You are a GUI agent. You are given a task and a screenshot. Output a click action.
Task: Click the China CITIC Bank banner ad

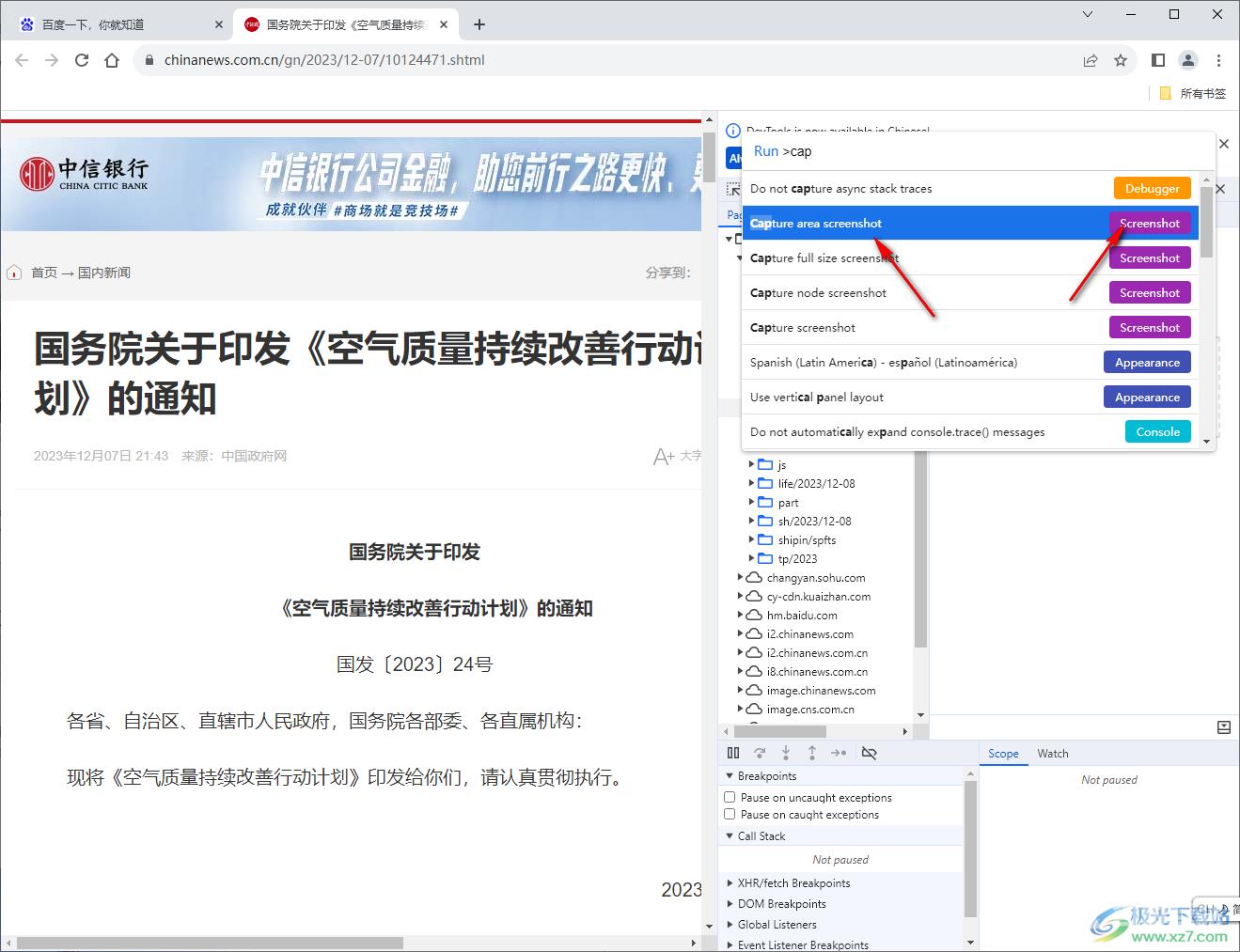point(352,183)
